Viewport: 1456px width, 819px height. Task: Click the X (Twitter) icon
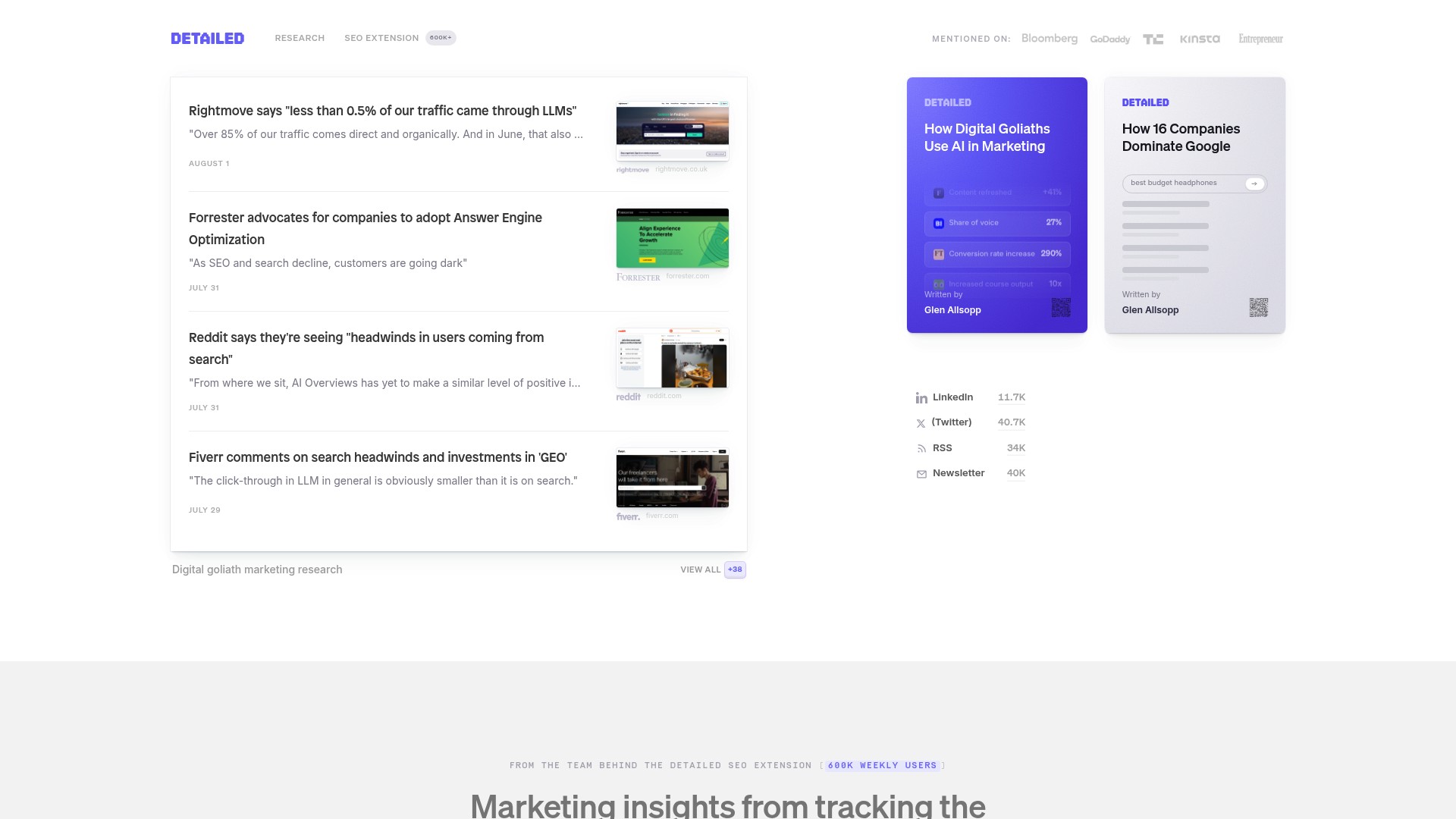click(921, 423)
